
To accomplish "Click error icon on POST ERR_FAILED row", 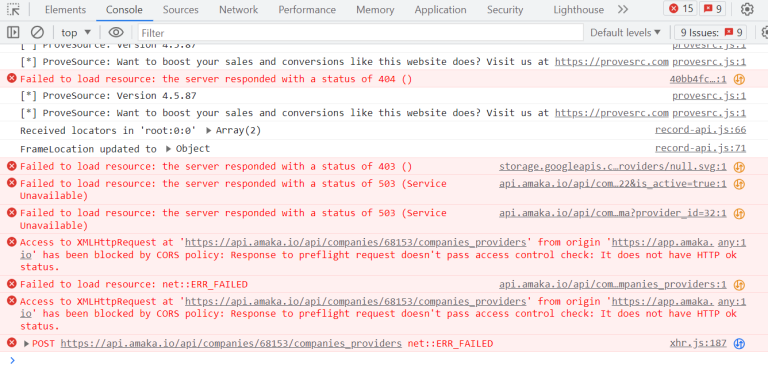I will tap(12, 343).
